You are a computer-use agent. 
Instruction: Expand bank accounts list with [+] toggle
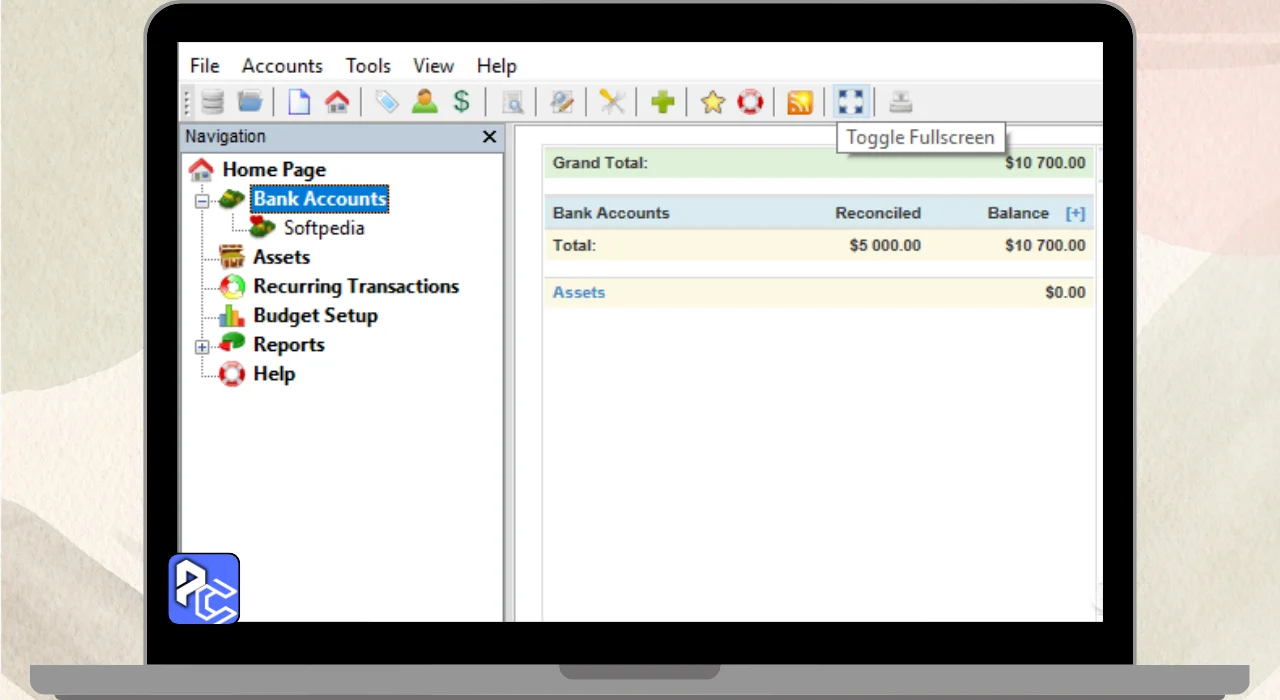pyautogui.click(x=1075, y=213)
